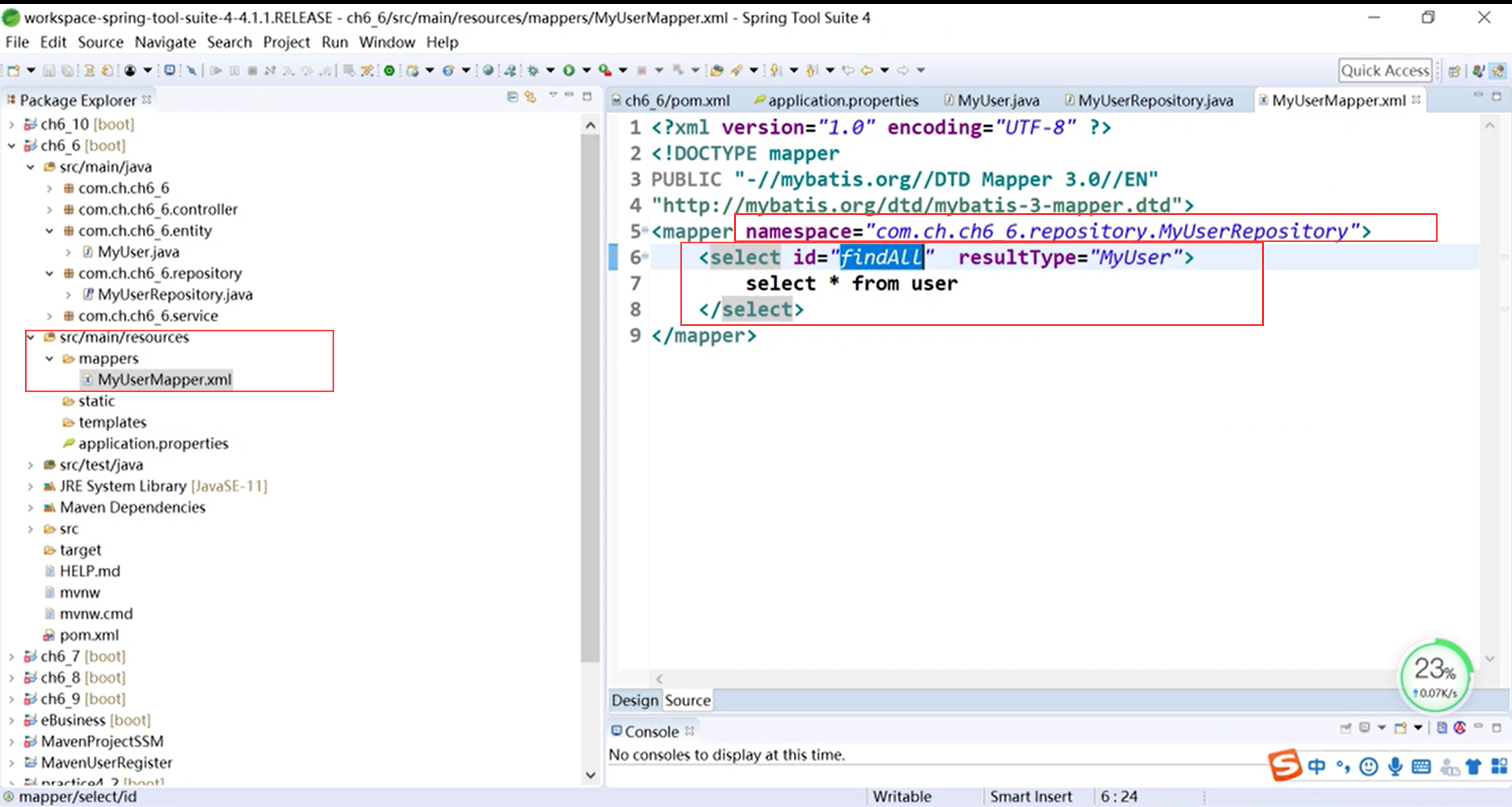Click the Sogou microphone icon in tray
The image size is (1512, 807).
click(x=1395, y=767)
